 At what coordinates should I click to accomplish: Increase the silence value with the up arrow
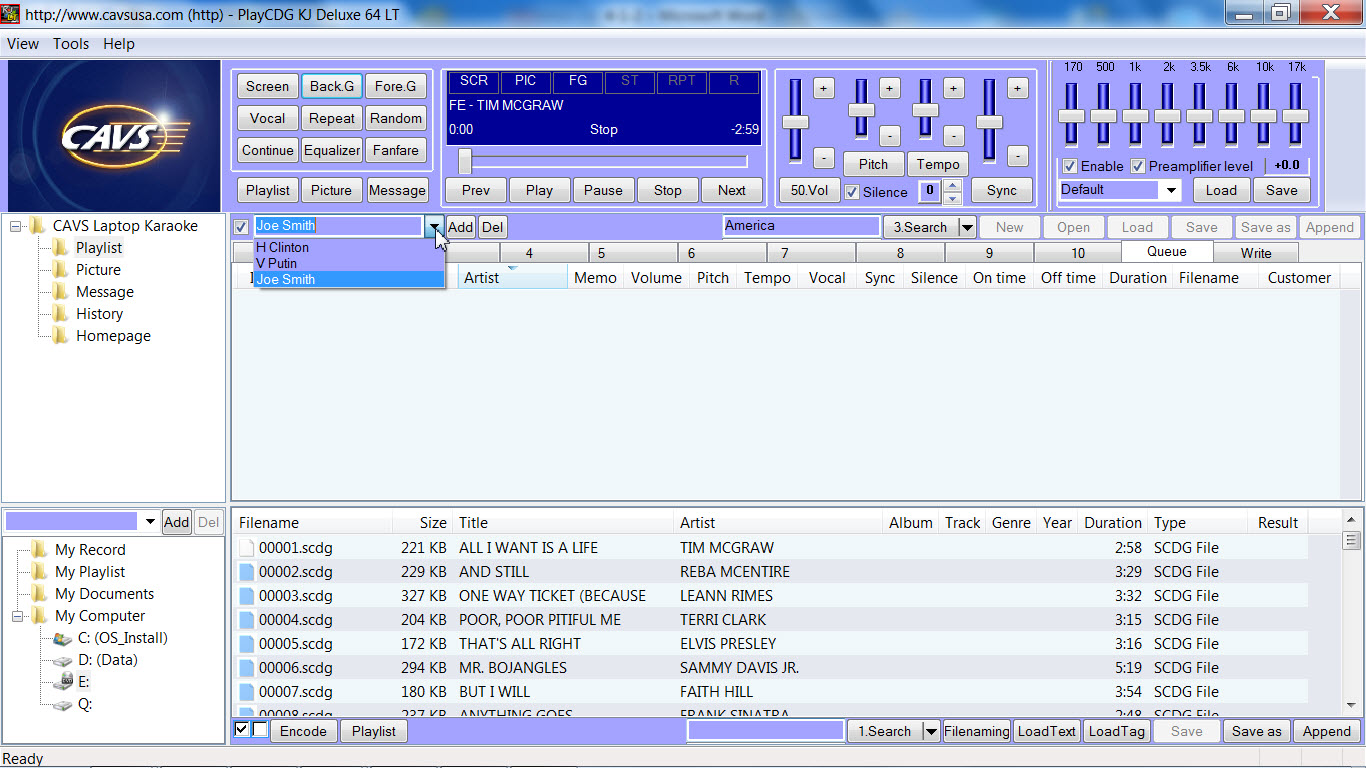tap(953, 185)
